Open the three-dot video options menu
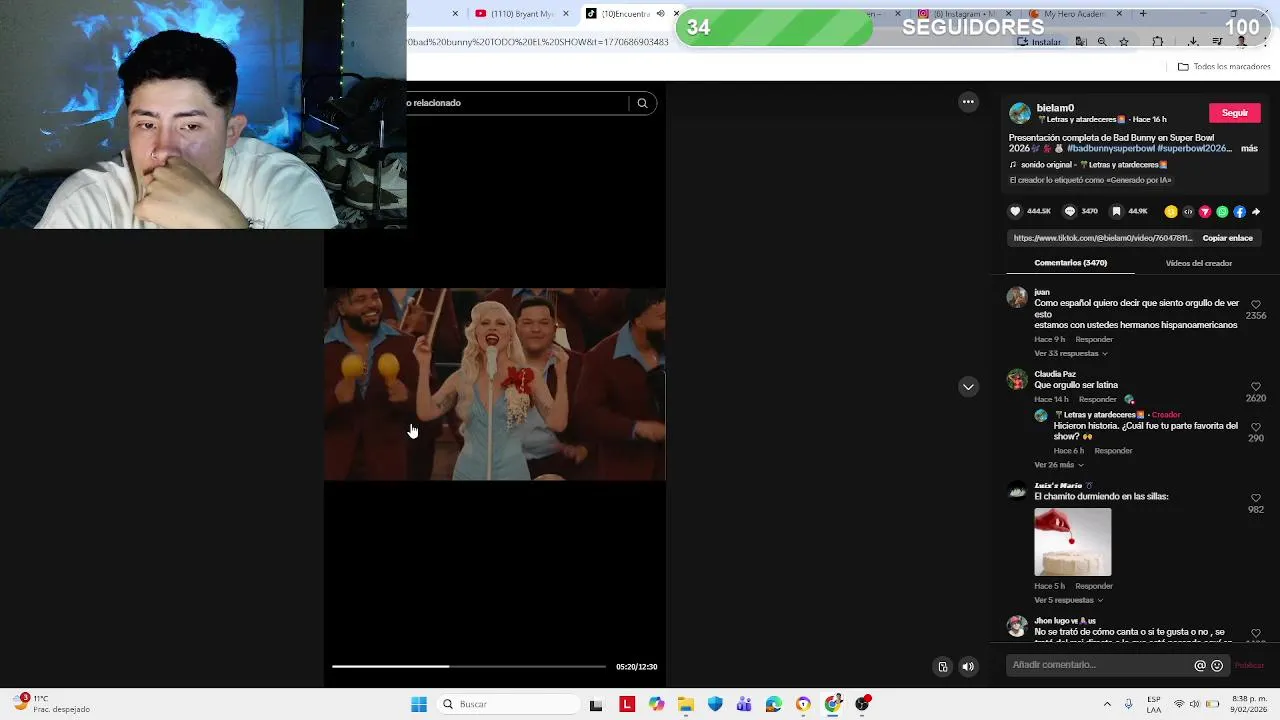Viewport: 1280px width, 720px height. [x=968, y=102]
